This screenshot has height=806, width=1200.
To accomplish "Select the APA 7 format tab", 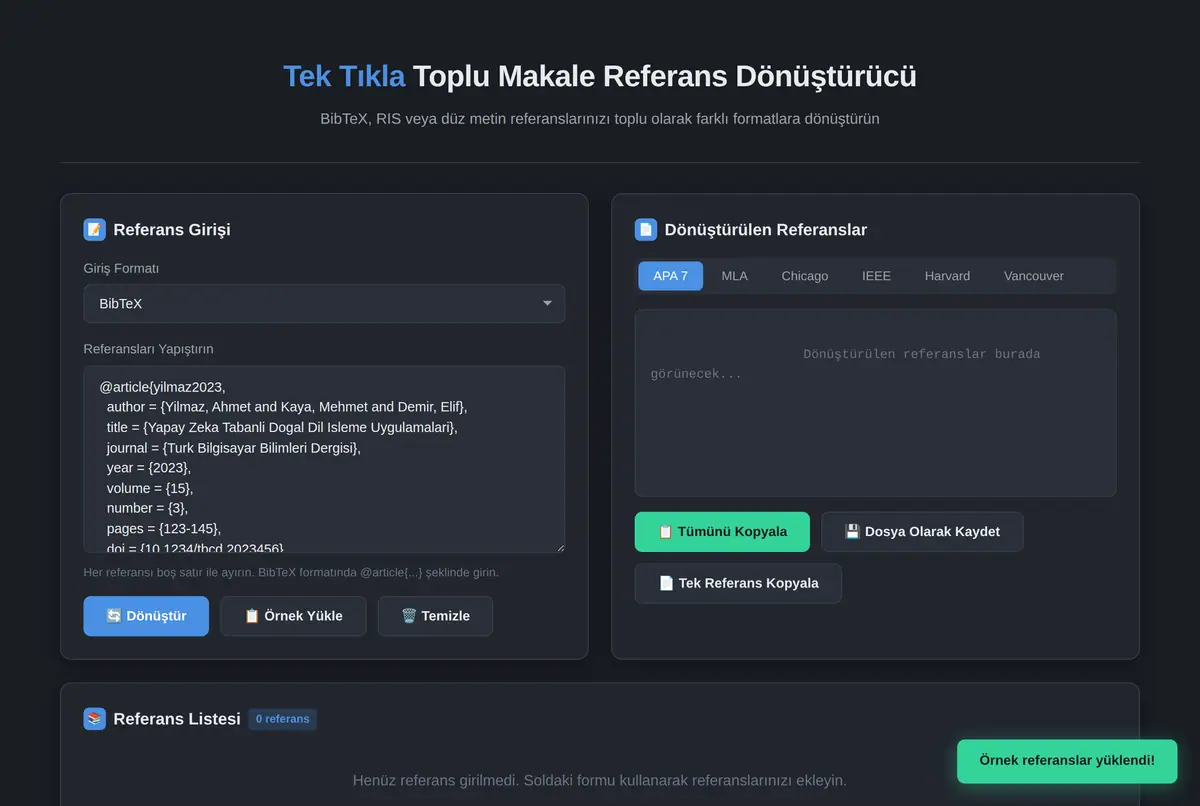I will [670, 276].
